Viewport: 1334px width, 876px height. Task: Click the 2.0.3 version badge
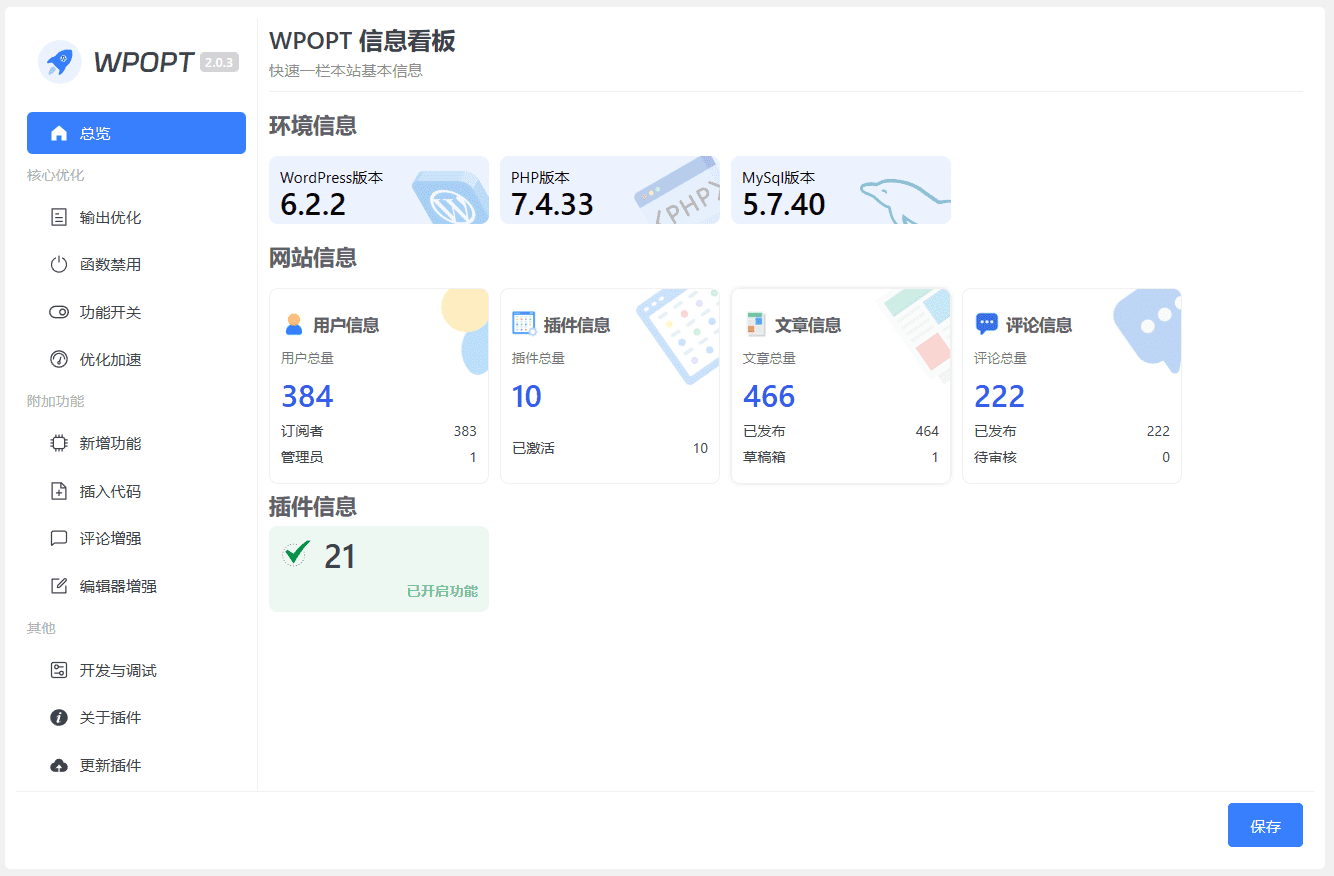point(219,62)
